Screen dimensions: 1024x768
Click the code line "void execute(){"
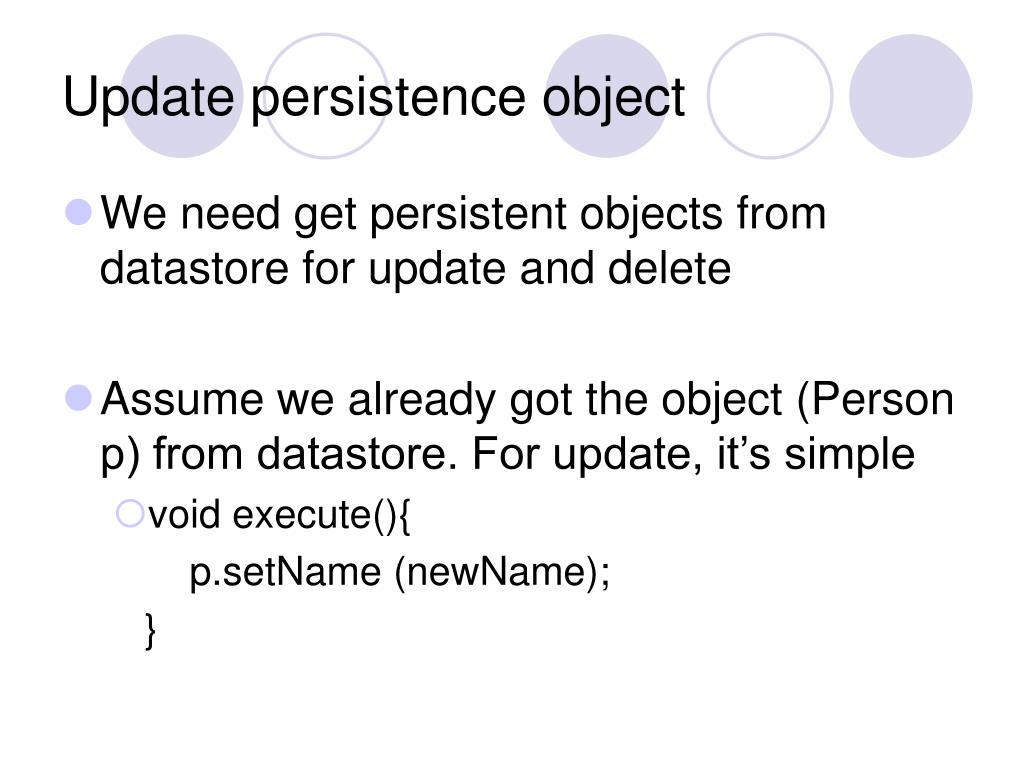point(280,516)
